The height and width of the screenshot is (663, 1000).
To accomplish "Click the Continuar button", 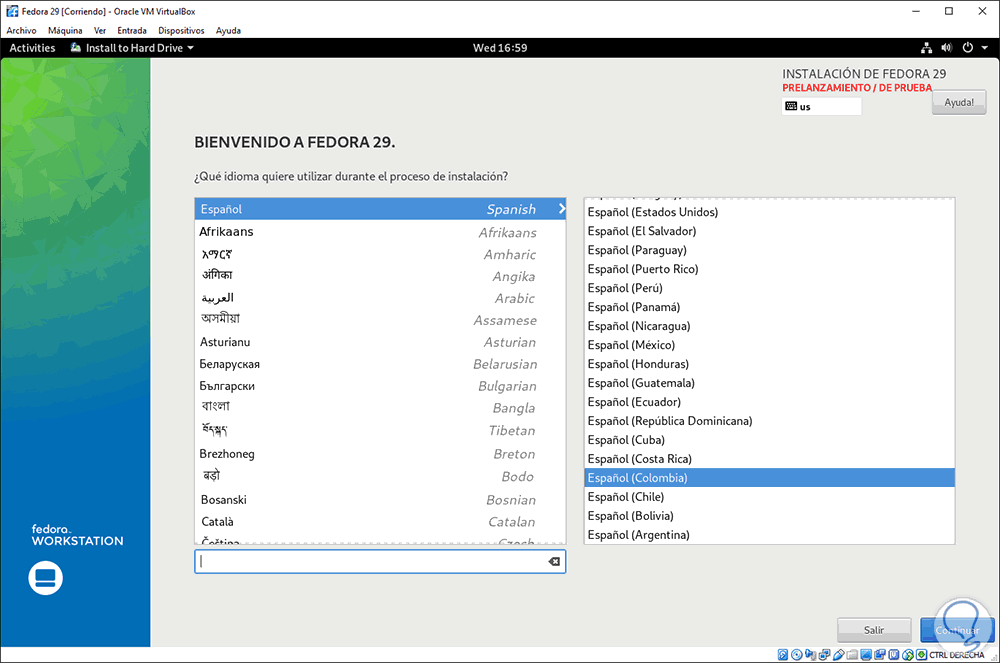I will (x=957, y=630).
